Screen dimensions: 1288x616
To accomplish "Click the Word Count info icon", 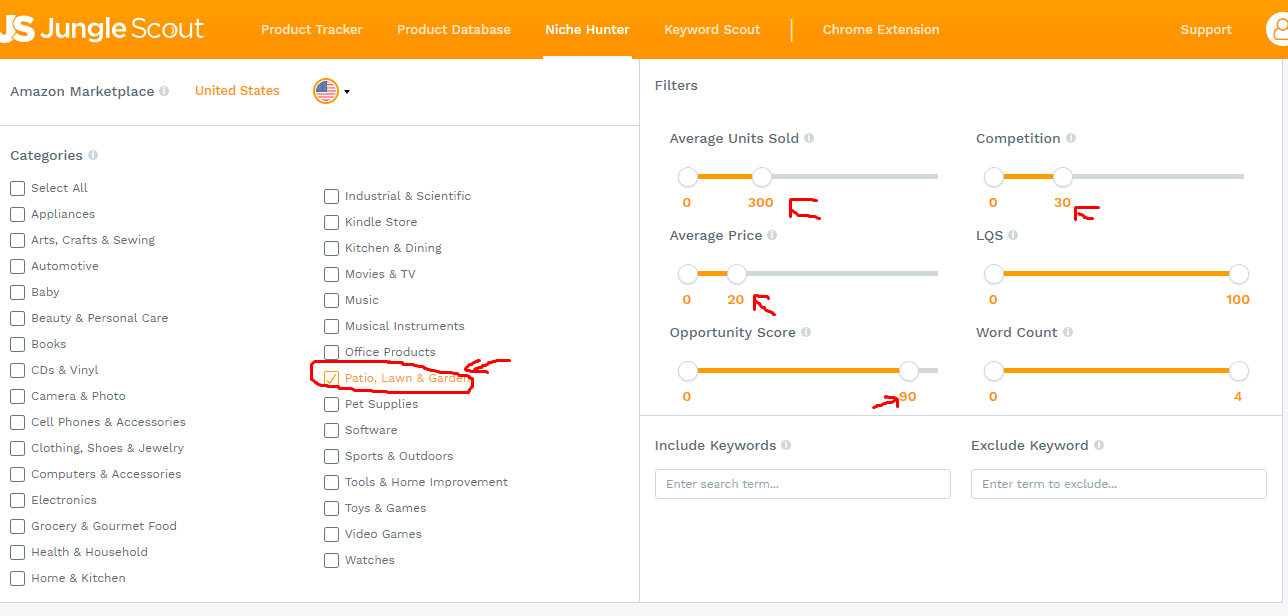I will pos(1068,333).
